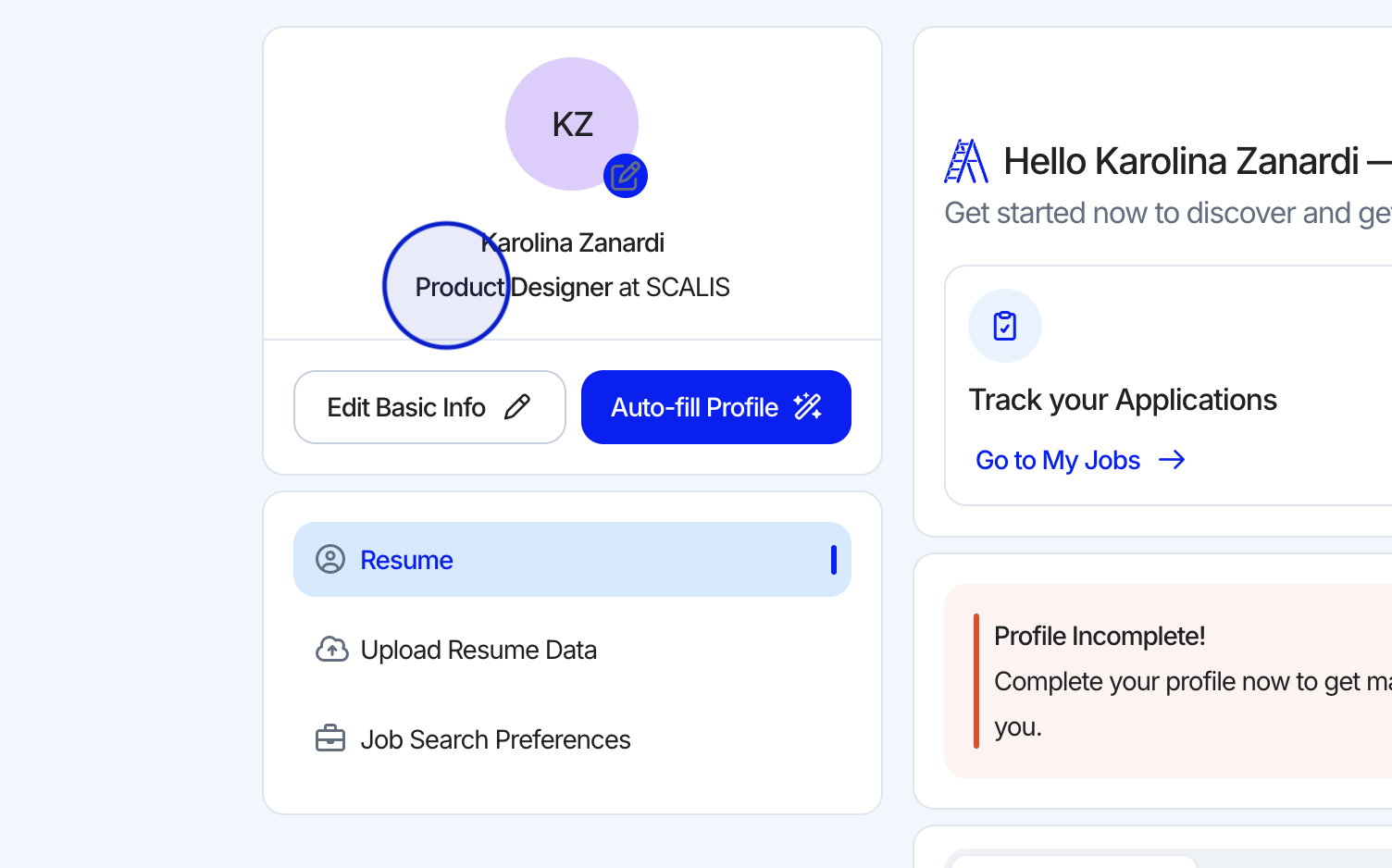
Task: Click the person icon beside Resume
Action: point(330,559)
